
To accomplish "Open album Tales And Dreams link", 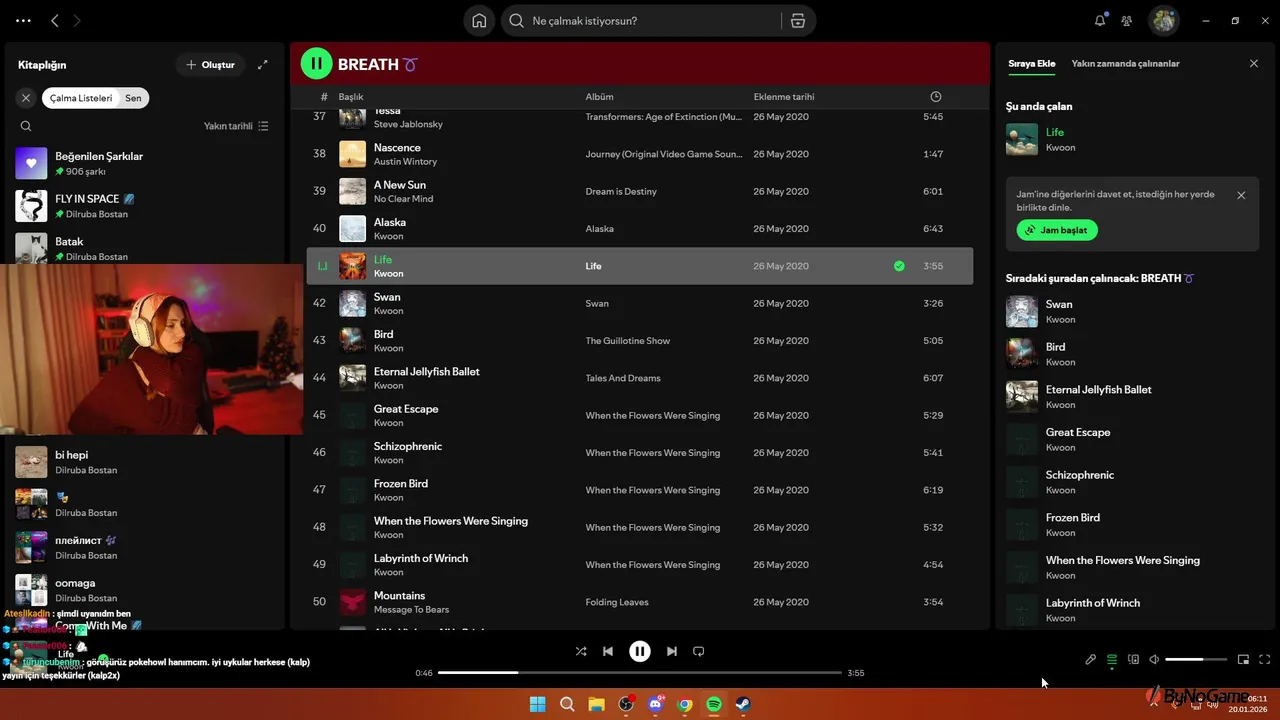I will pos(623,378).
